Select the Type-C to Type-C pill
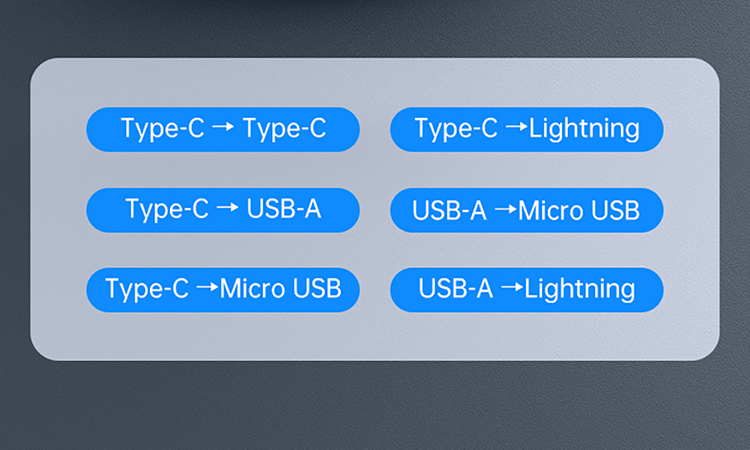This screenshot has width=750, height=450. (223, 129)
